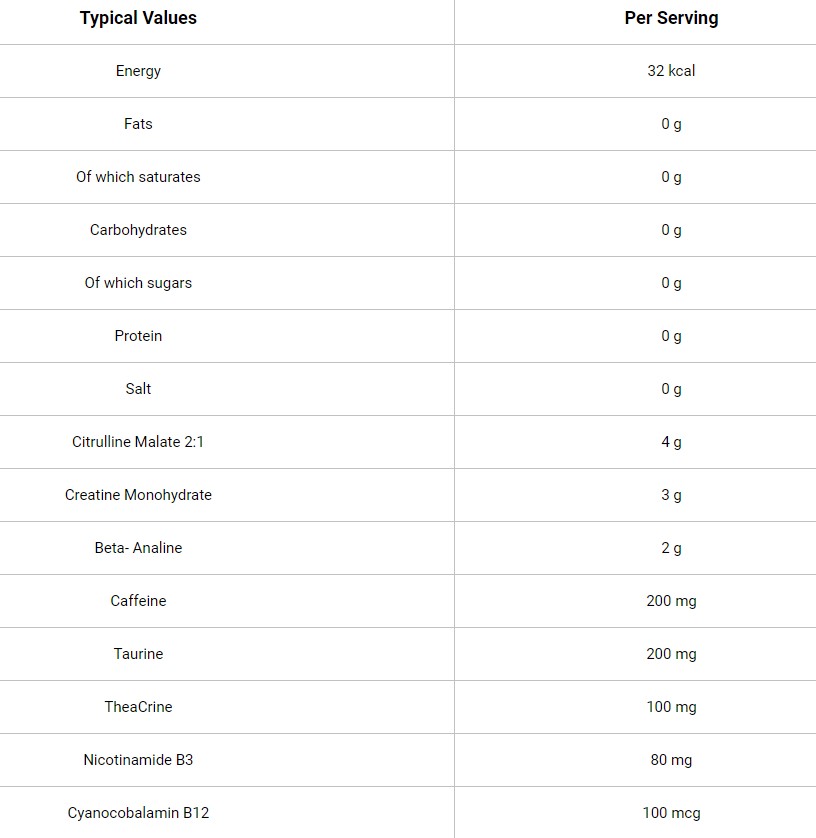Select the Fats row label
Image resolution: width=816 pixels, height=838 pixels.
(x=138, y=123)
